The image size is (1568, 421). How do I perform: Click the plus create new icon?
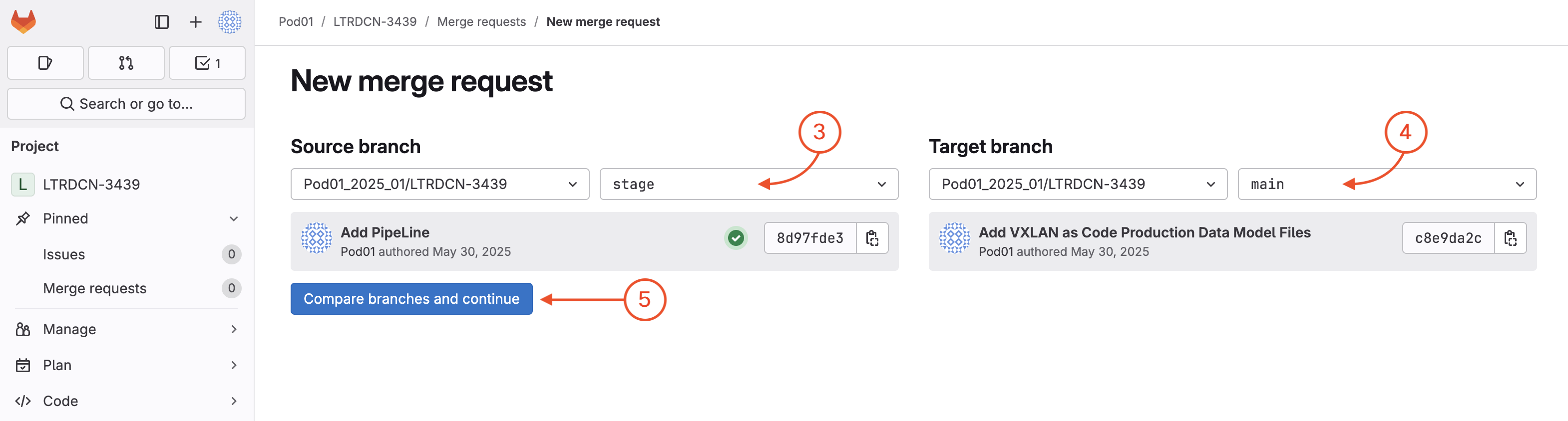(195, 22)
